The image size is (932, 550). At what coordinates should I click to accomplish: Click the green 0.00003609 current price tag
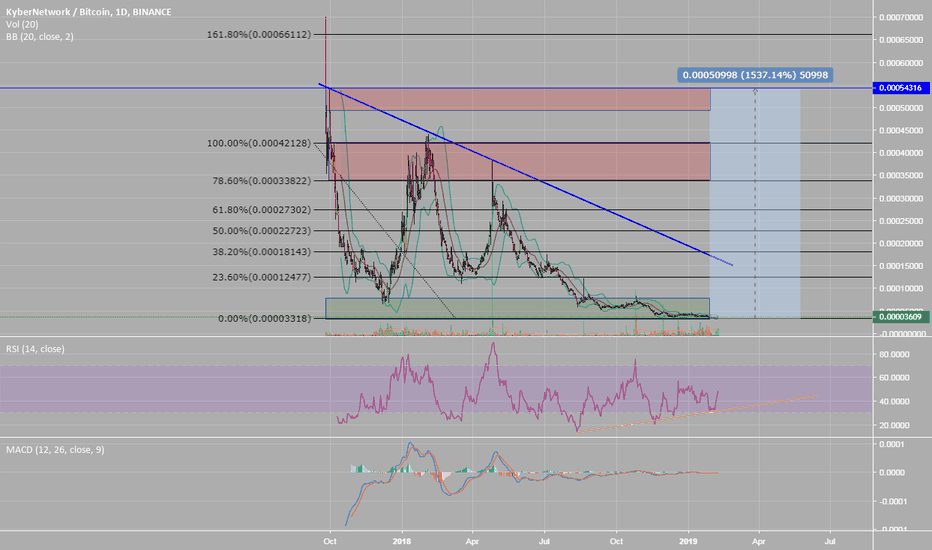click(900, 317)
